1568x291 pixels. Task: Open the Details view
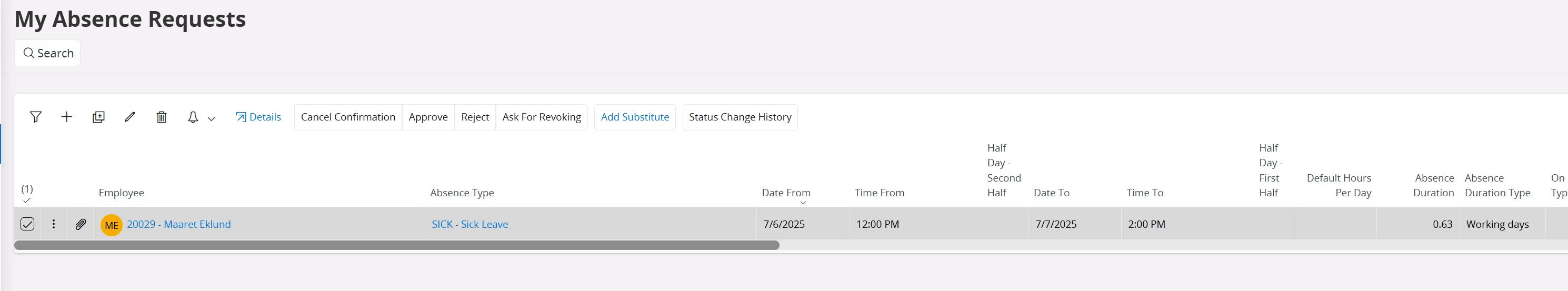[x=258, y=117]
